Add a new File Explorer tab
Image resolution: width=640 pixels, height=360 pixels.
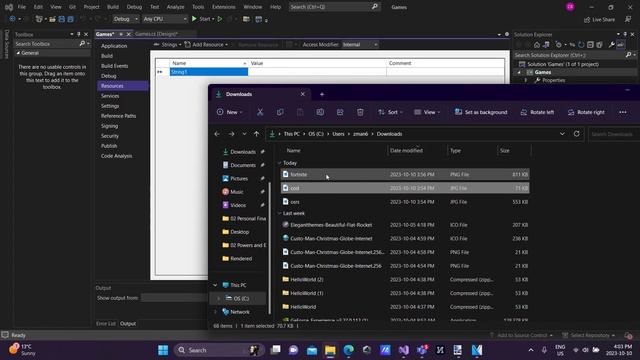322,94
